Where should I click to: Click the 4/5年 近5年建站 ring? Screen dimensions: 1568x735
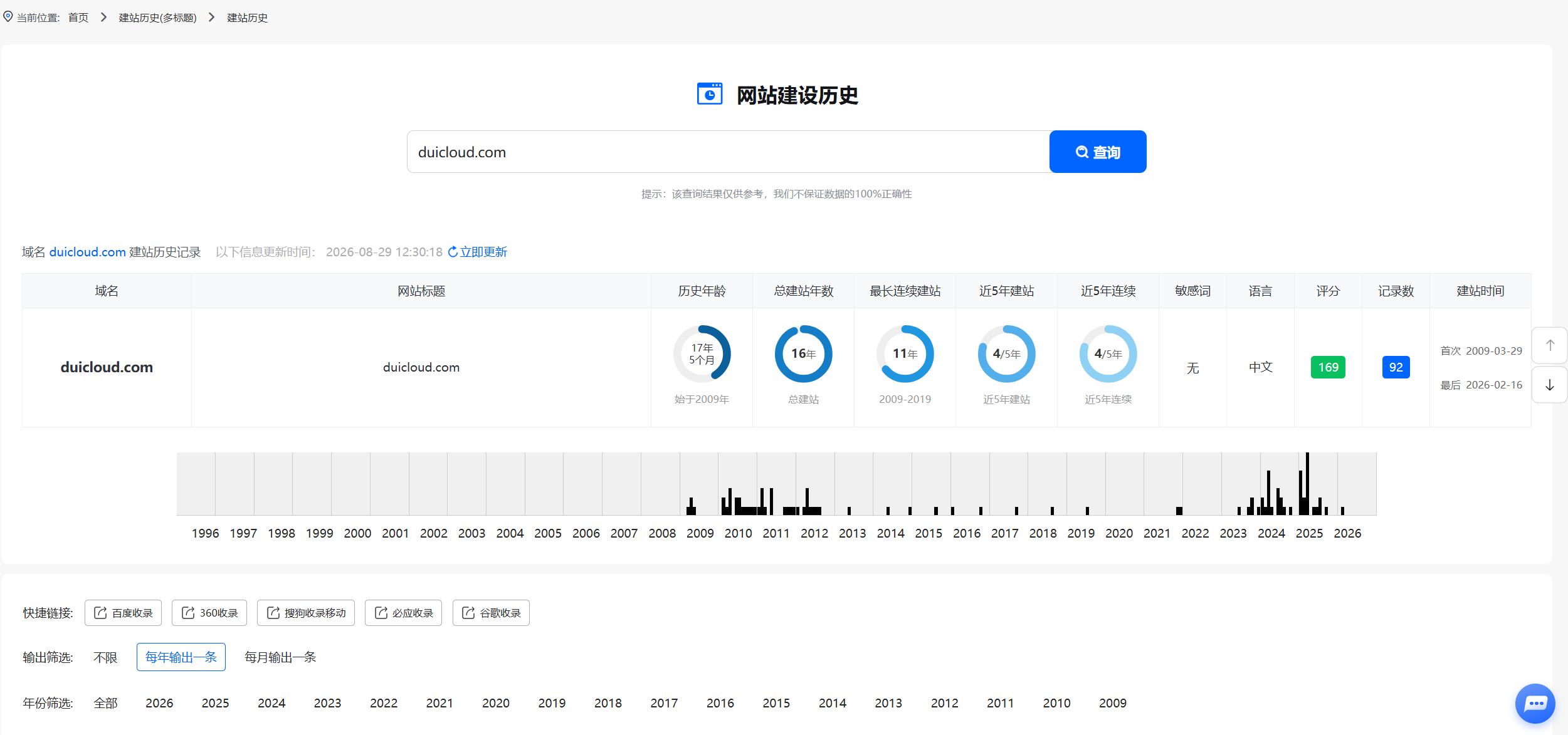pos(1007,354)
